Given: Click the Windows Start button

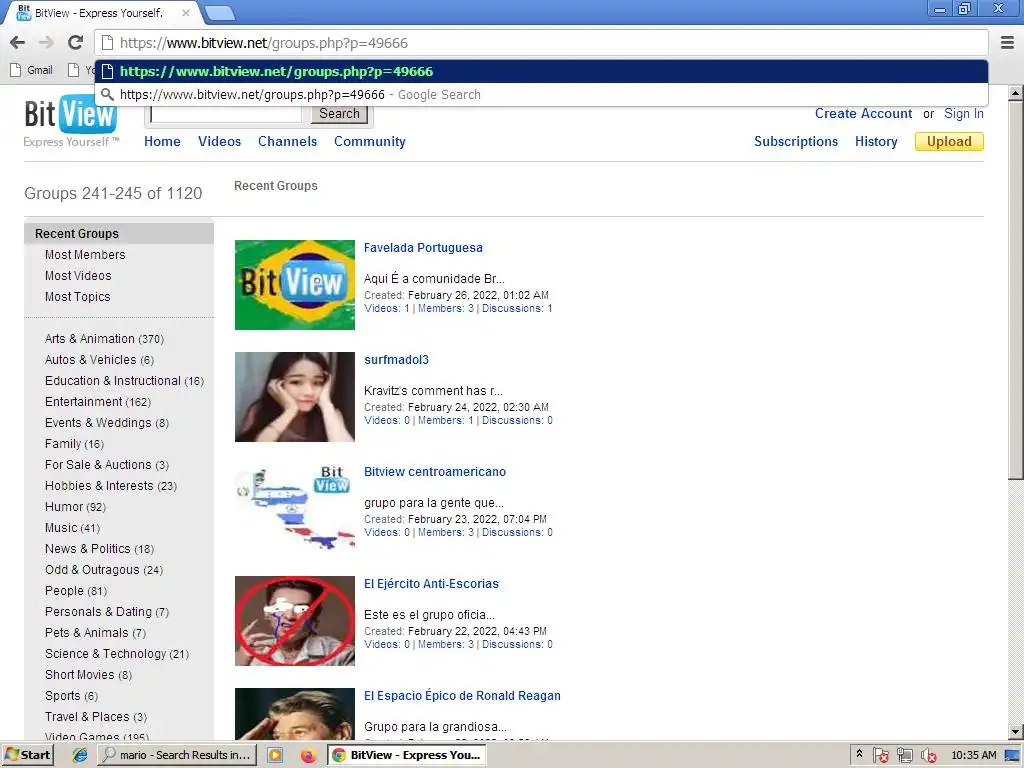Looking at the screenshot, I should click(27, 755).
